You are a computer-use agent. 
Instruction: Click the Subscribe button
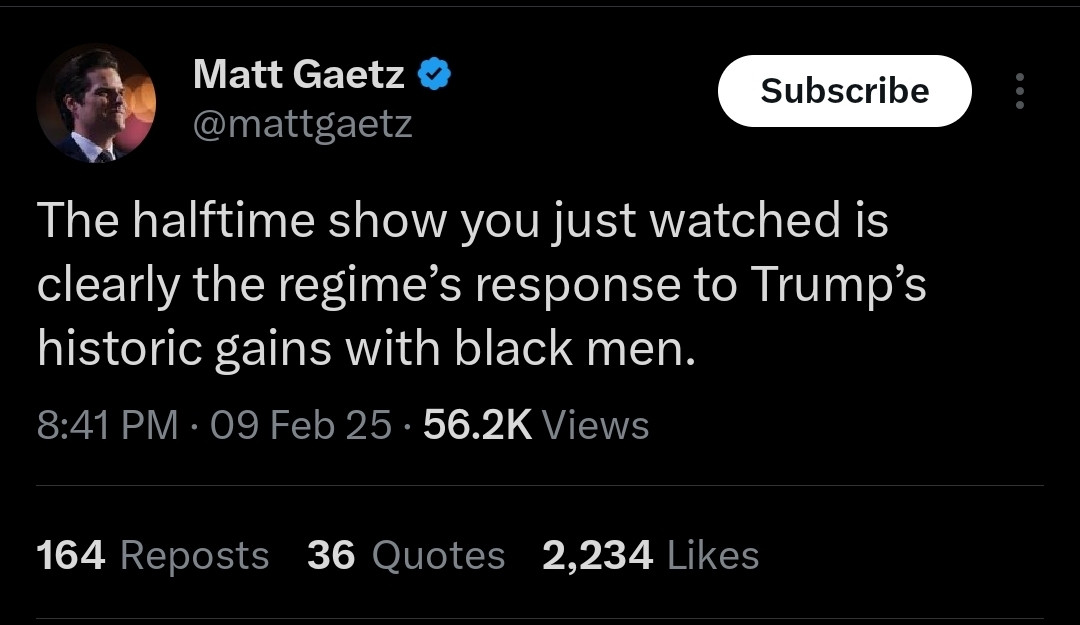click(x=844, y=91)
